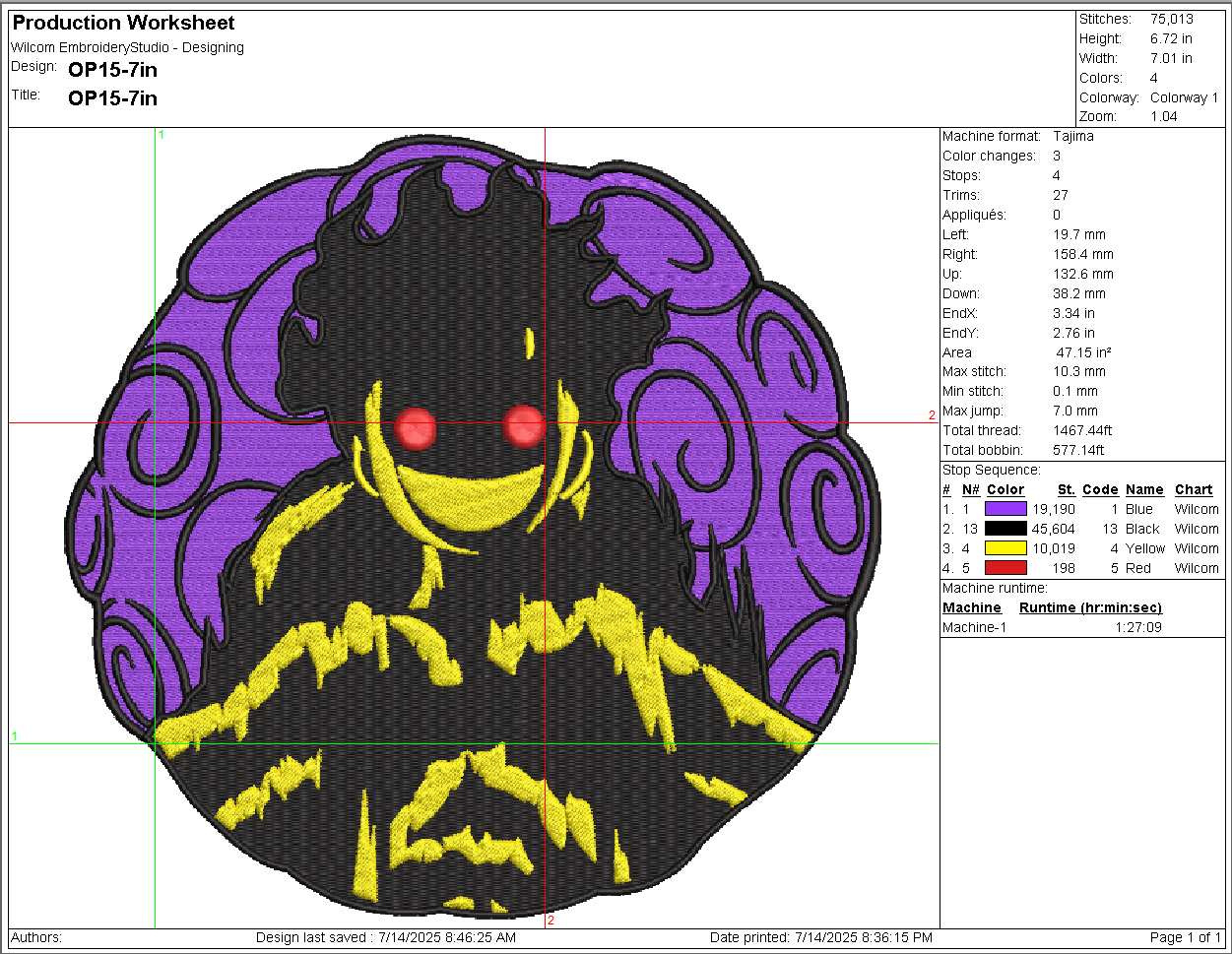Select the EndY value "2.76 in"
1232x954 pixels.
[x=1073, y=333]
